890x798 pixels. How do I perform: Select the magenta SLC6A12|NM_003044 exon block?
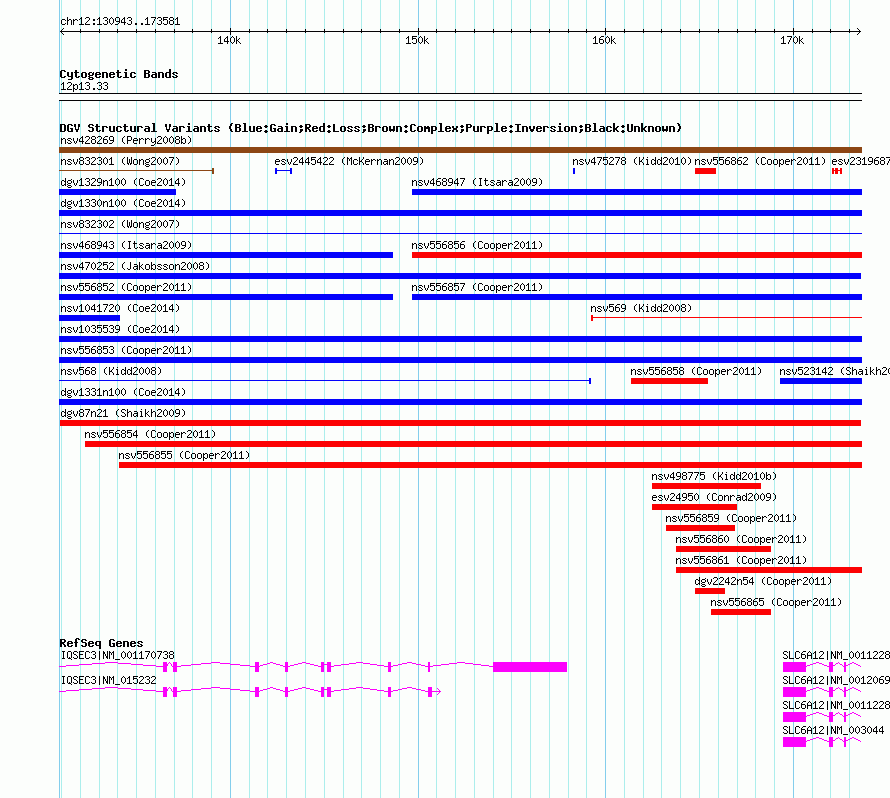794,742
